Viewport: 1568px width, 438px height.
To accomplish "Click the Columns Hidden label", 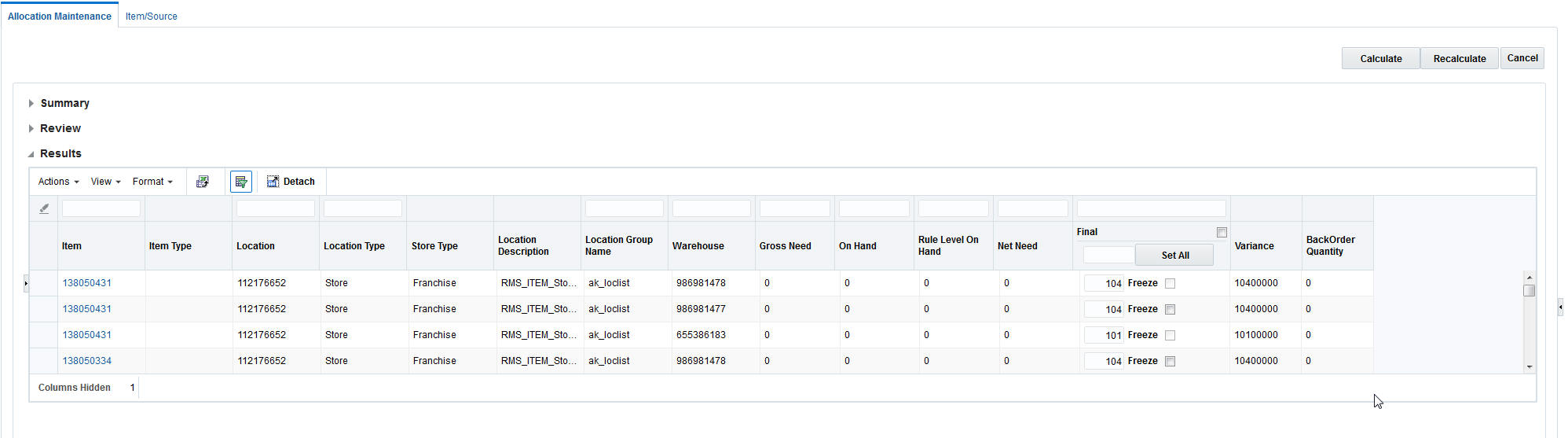I will pos(75,388).
